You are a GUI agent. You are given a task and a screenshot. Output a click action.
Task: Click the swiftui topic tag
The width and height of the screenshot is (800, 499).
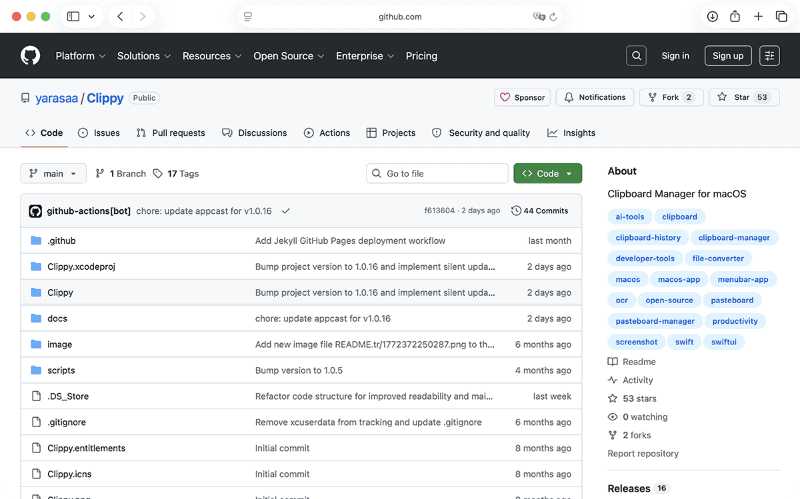point(724,342)
